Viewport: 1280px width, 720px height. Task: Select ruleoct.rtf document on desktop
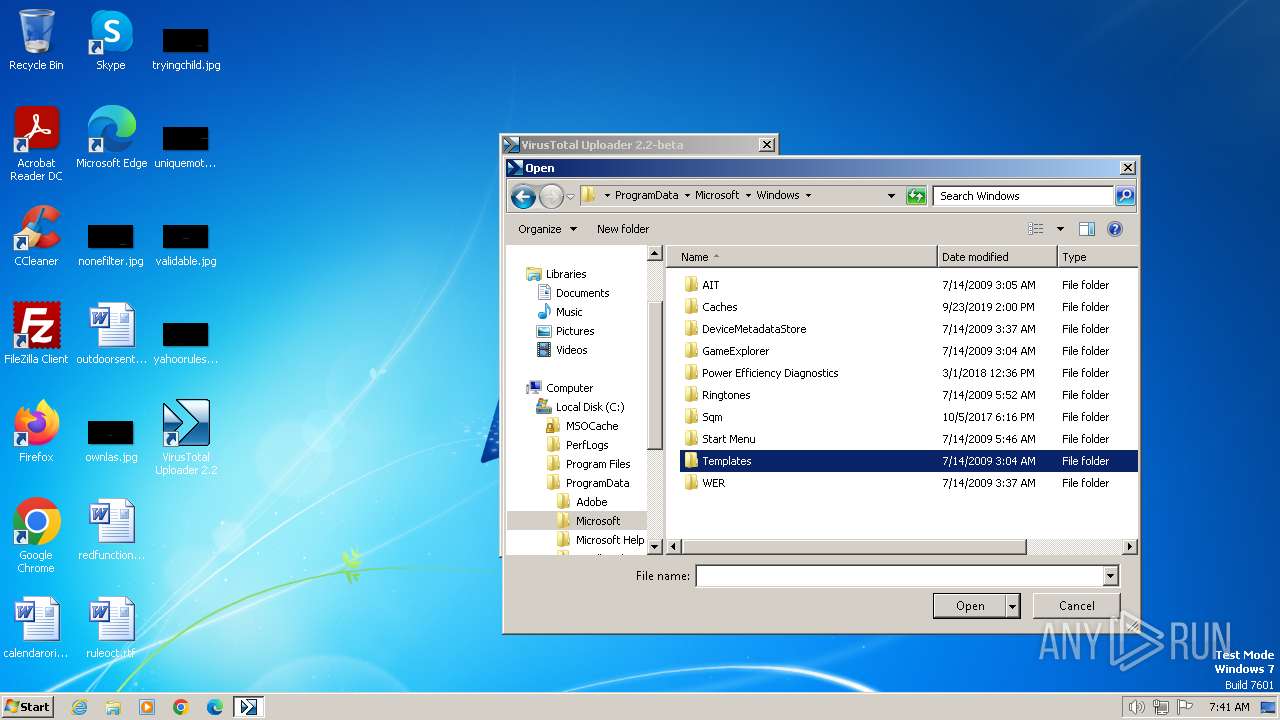pyautogui.click(x=111, y=628)
